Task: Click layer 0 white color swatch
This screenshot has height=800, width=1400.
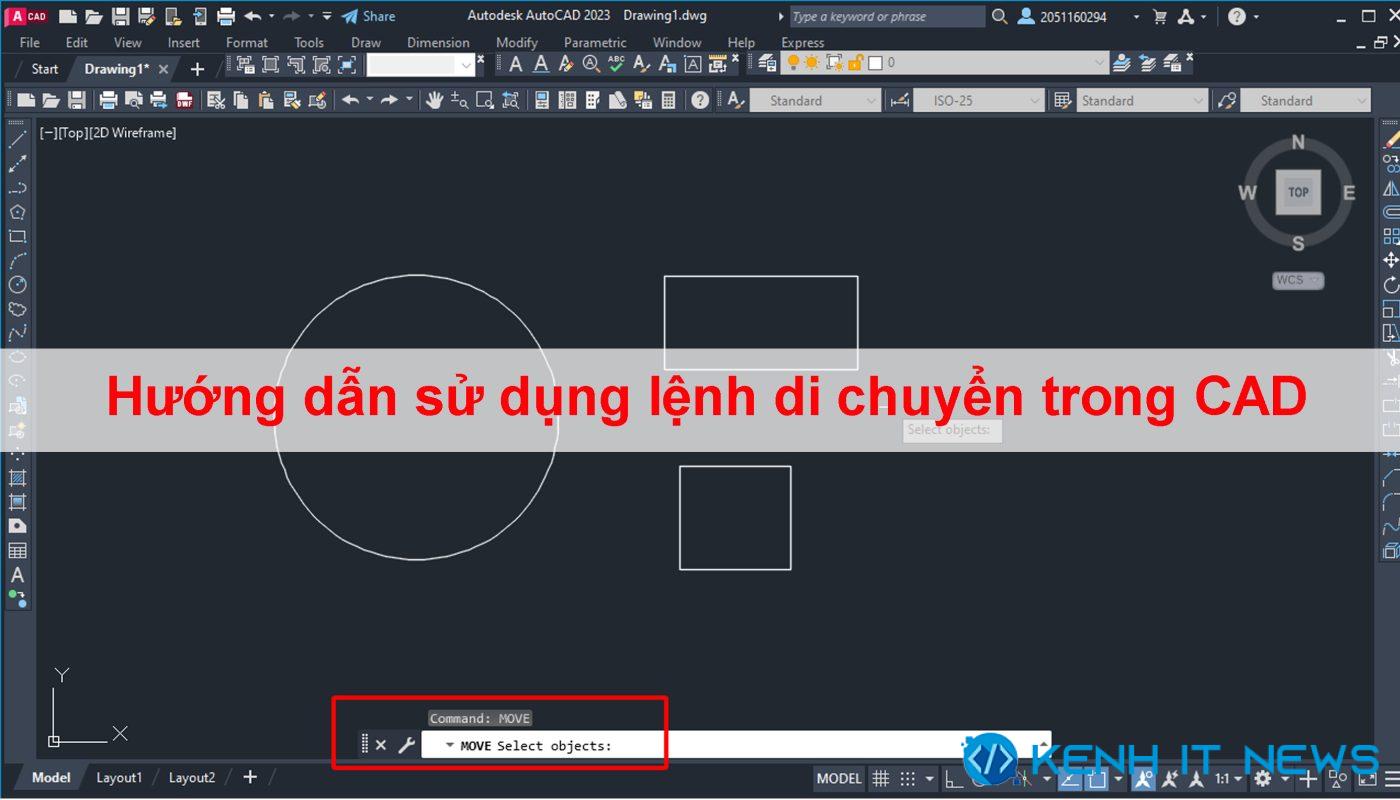Action: 875,63
